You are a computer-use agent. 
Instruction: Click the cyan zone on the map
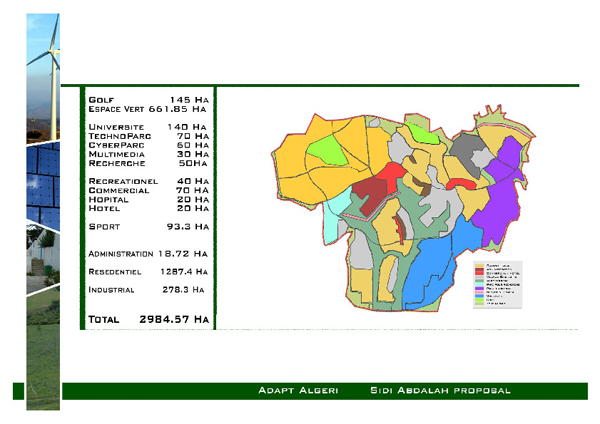(x=334, y=226)
